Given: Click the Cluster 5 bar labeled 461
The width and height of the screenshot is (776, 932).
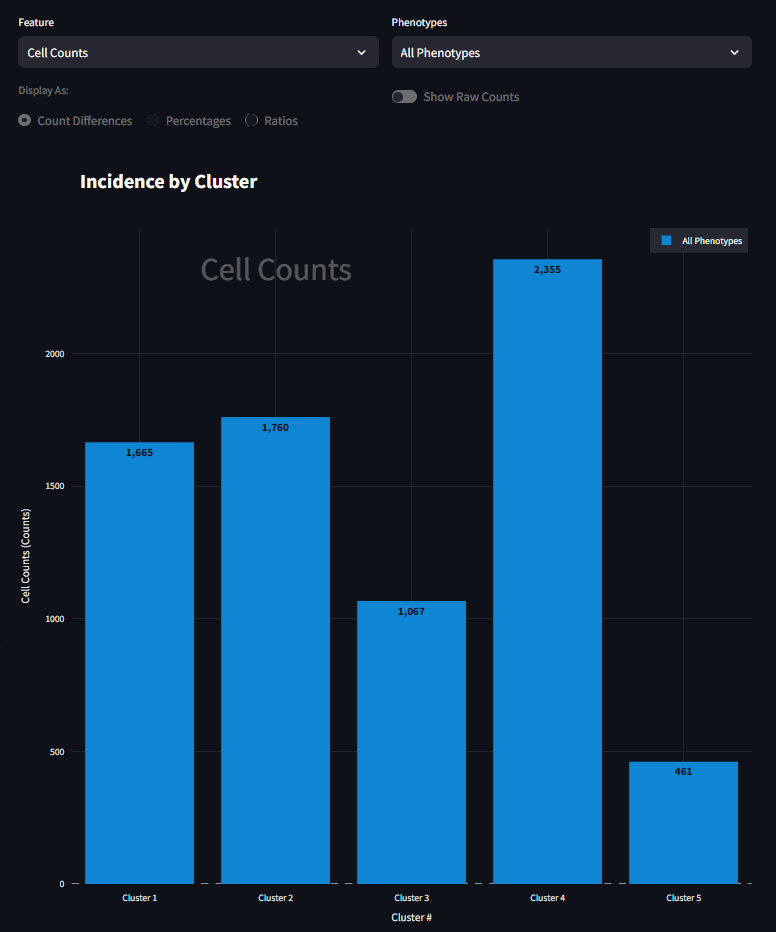Looking at the screenshot, I should click(x=683, y=823).
